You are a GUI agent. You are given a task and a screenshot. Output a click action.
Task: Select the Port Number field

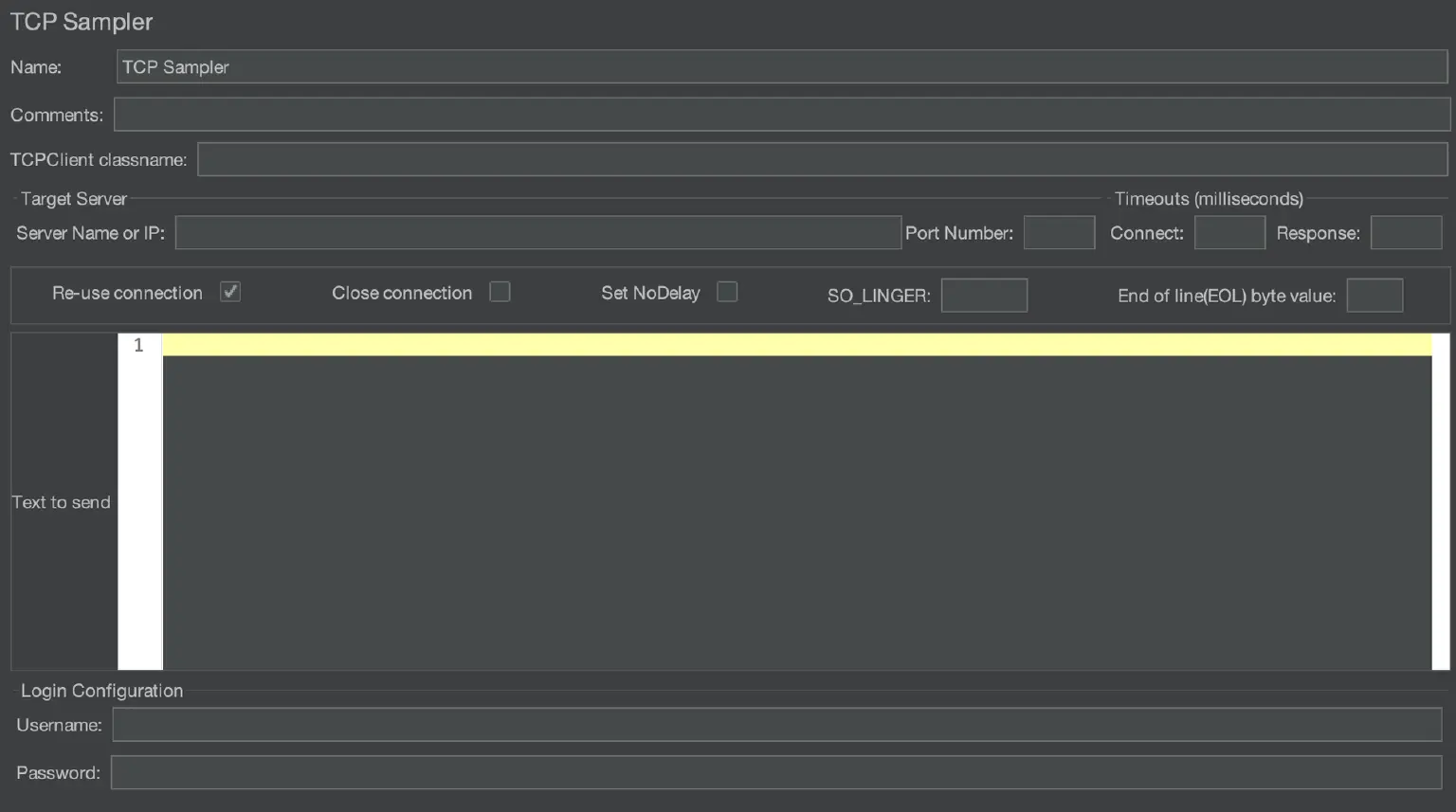[x=1059, y=232]
